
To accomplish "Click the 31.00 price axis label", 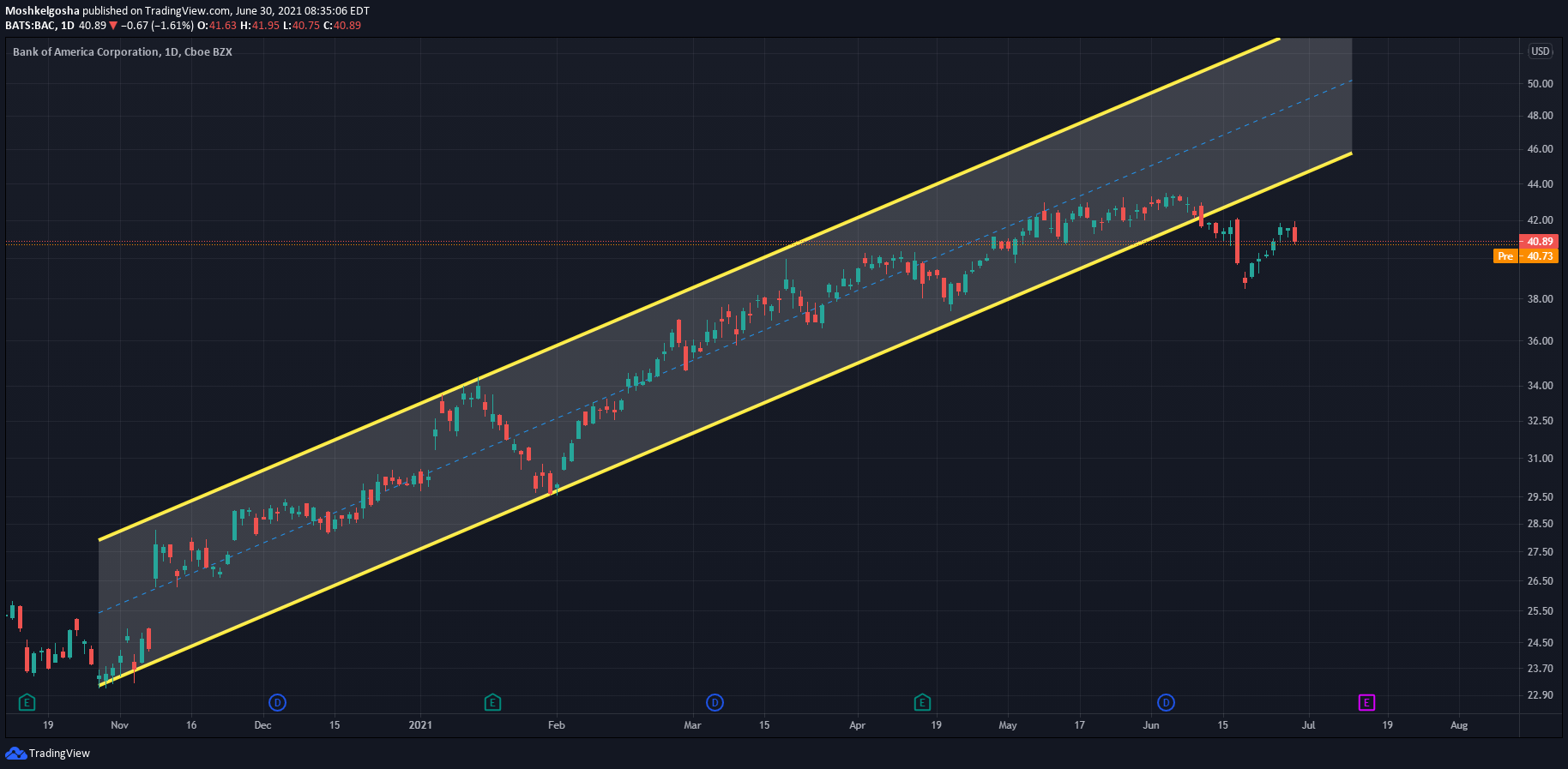I will 1540,459.
